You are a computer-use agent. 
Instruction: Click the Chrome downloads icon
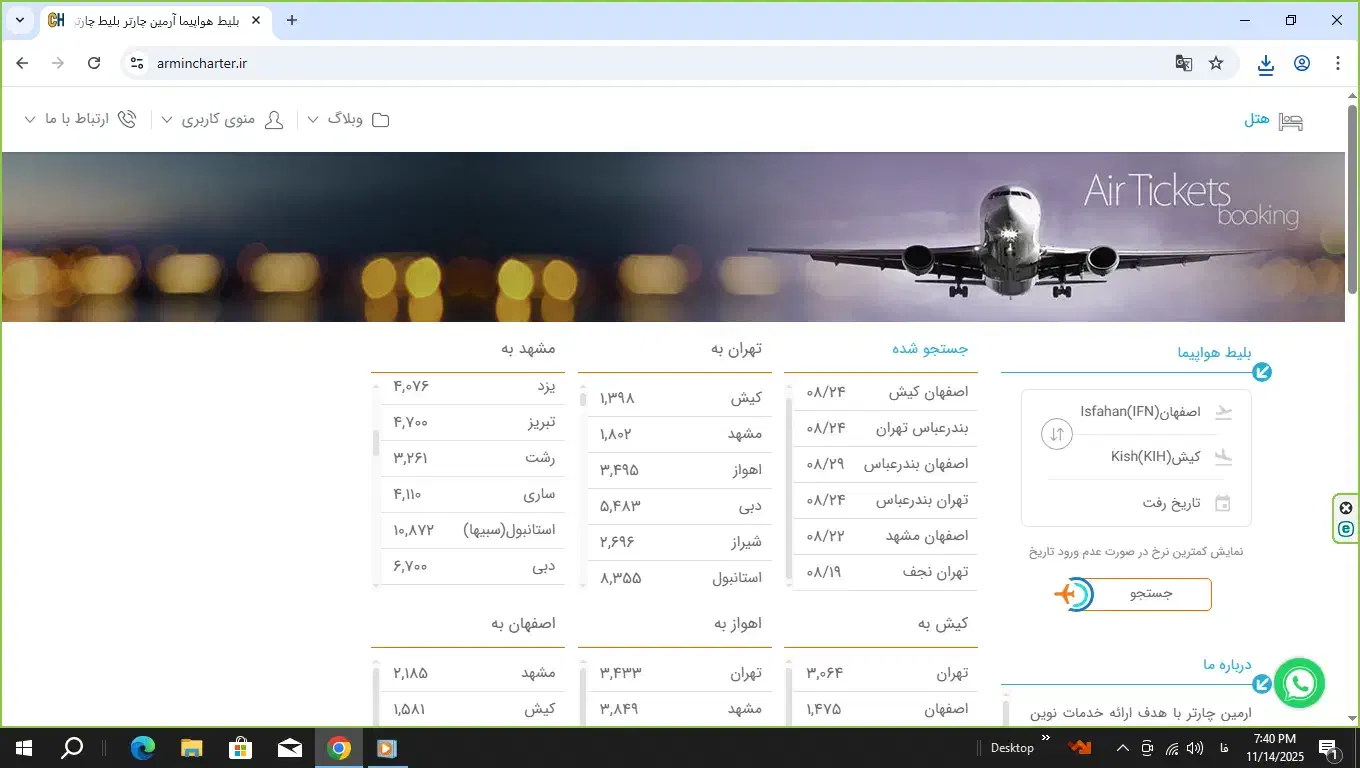1265,63
